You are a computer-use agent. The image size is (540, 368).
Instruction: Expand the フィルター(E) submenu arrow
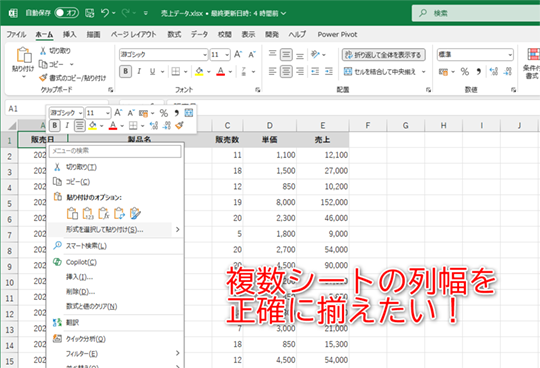pyautogui.click(x=178, y=354)
